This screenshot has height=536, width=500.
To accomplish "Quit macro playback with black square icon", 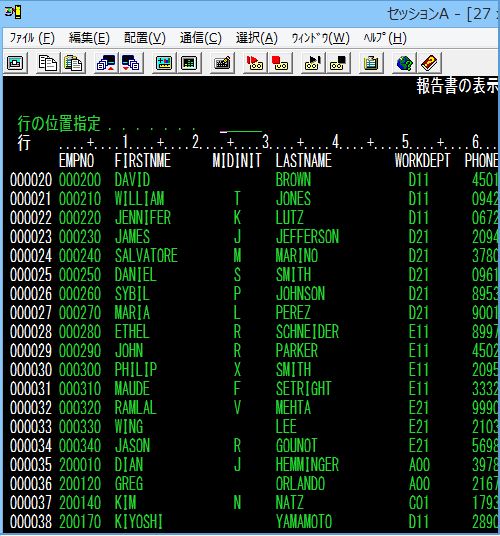I will point(338,63).
